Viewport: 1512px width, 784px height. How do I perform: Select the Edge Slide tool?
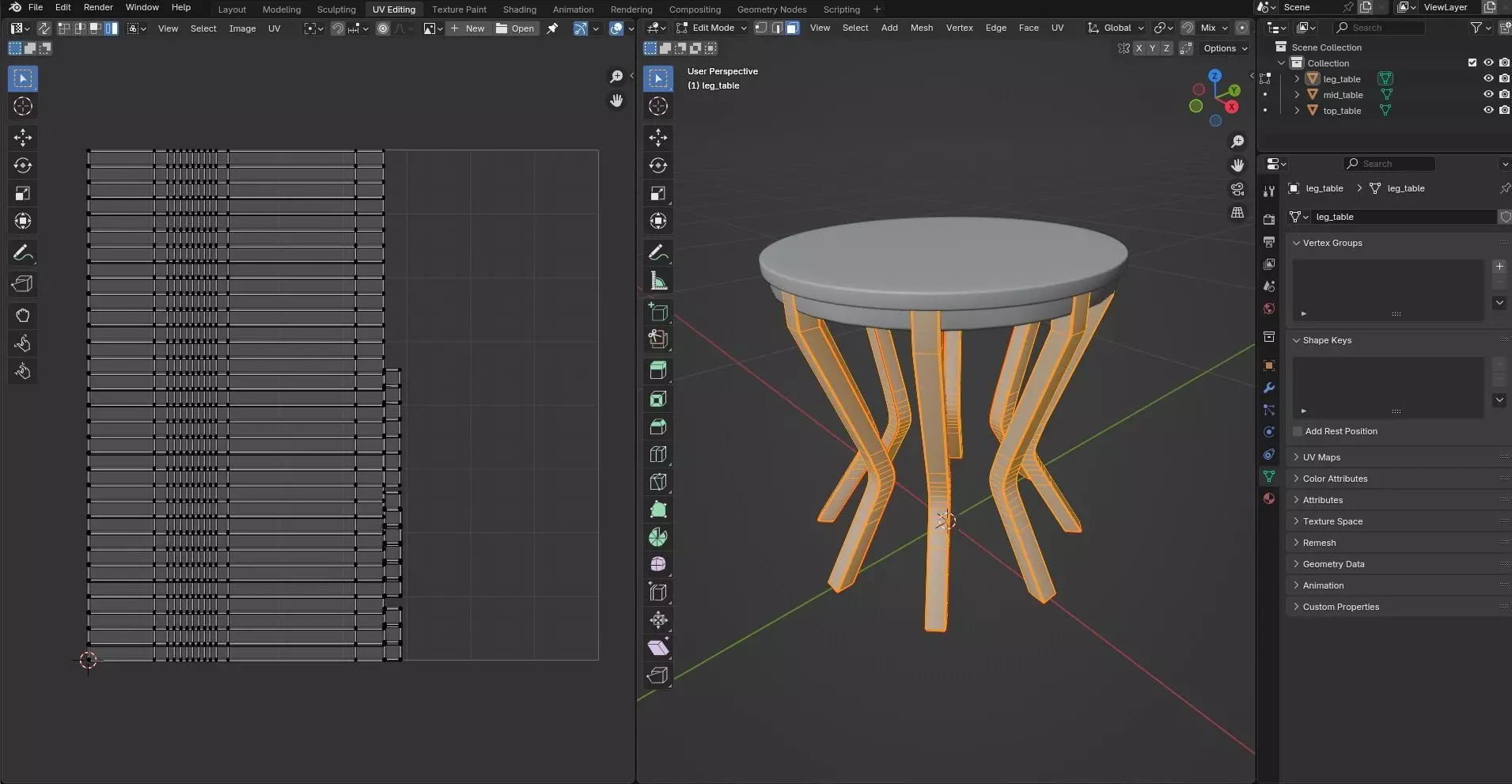click(658, 592)
